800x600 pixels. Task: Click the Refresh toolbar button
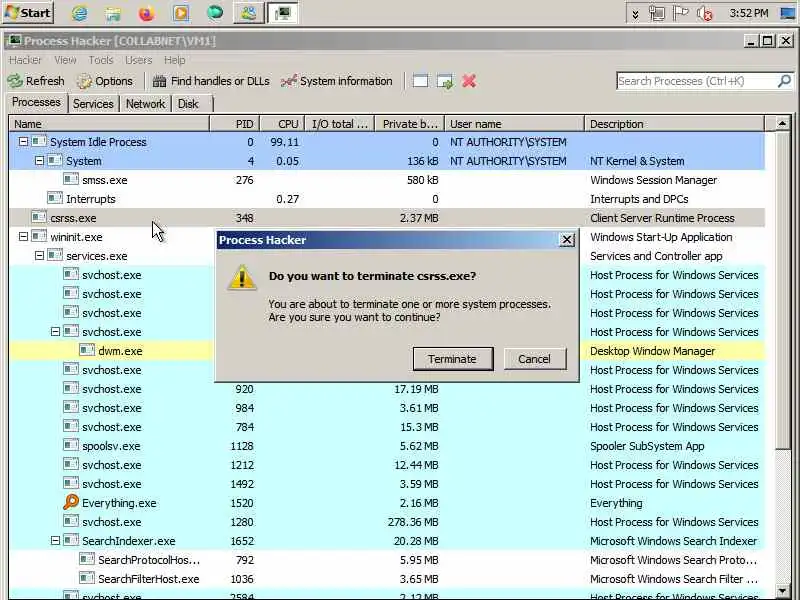[x=36, y=81]
